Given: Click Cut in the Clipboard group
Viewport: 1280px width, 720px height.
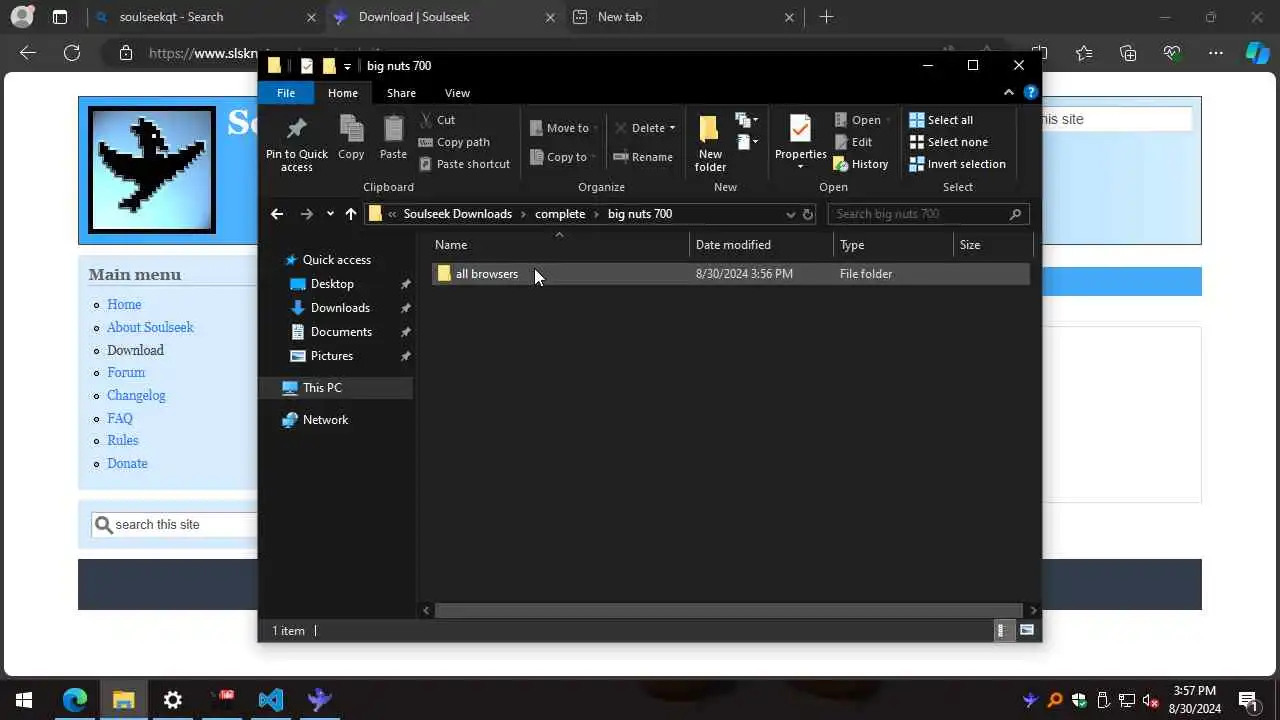Looking at the screenshot, I should point(437,120).
